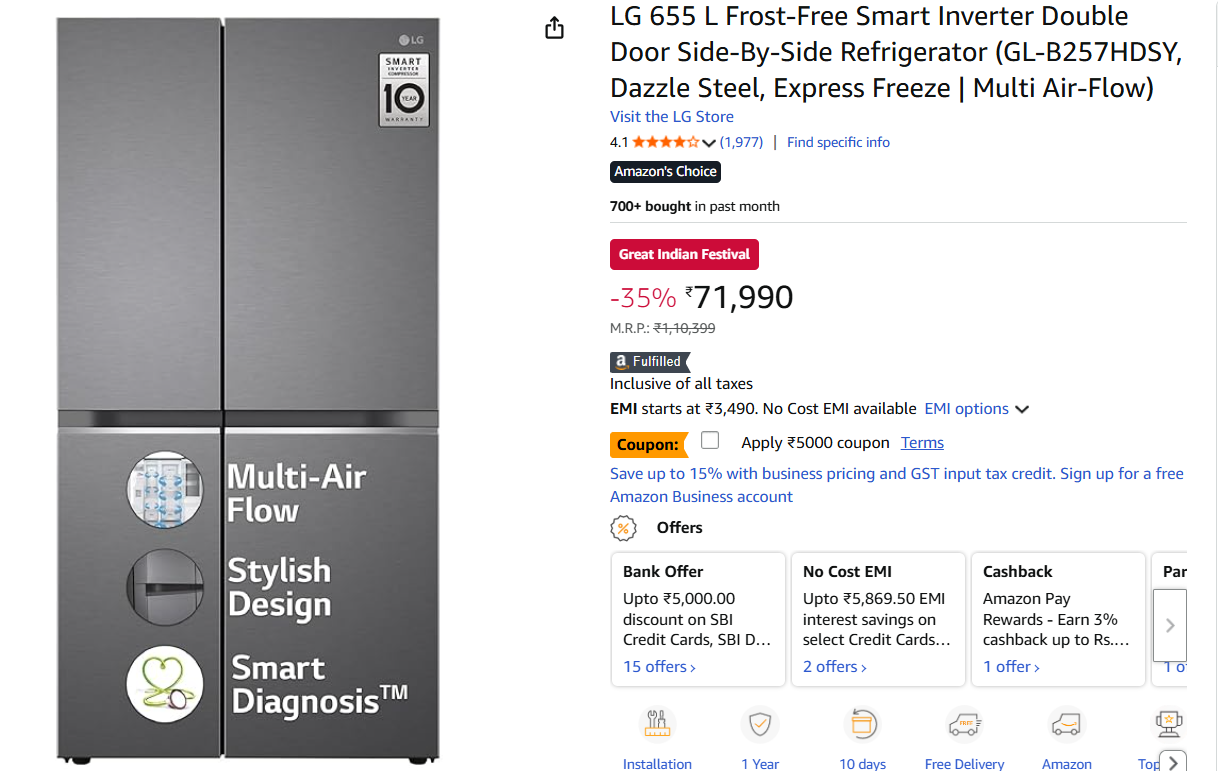Click the Amazon Delivered icon

1066,724
